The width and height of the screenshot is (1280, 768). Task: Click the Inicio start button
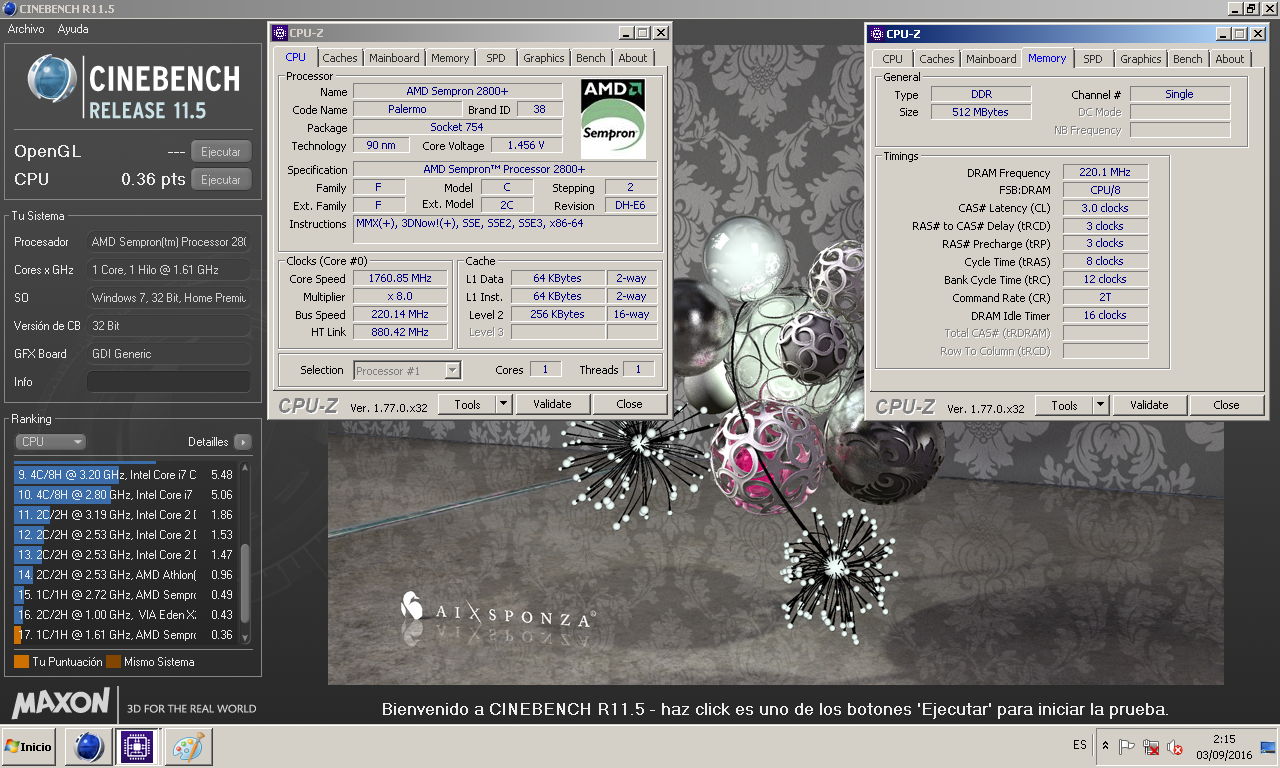click(x=28, y=746)
